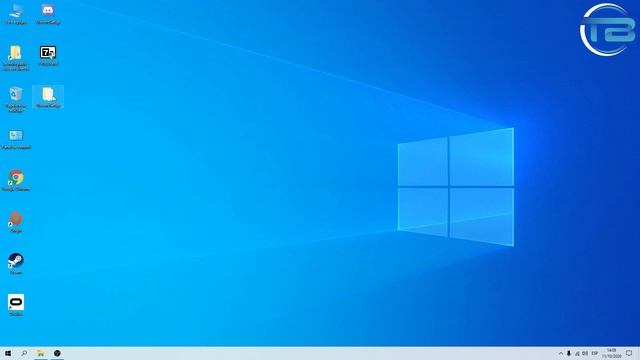Select the yellow folder shortcut desktop icon

coord(16,57)
